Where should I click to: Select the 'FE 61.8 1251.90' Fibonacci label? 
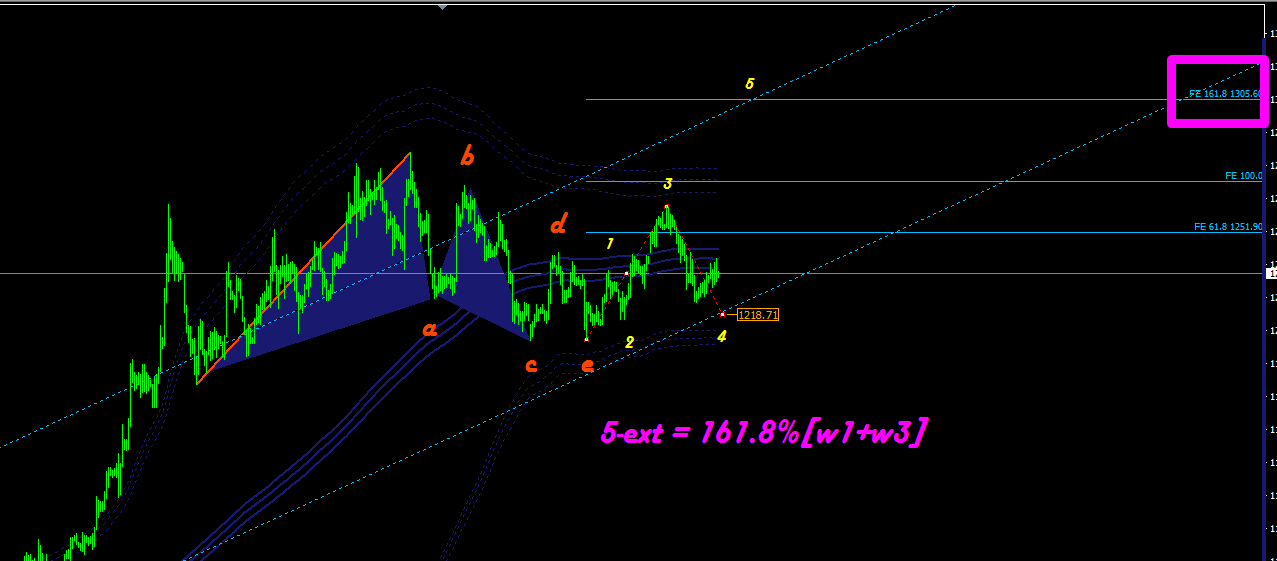(x=1228, y=227)
